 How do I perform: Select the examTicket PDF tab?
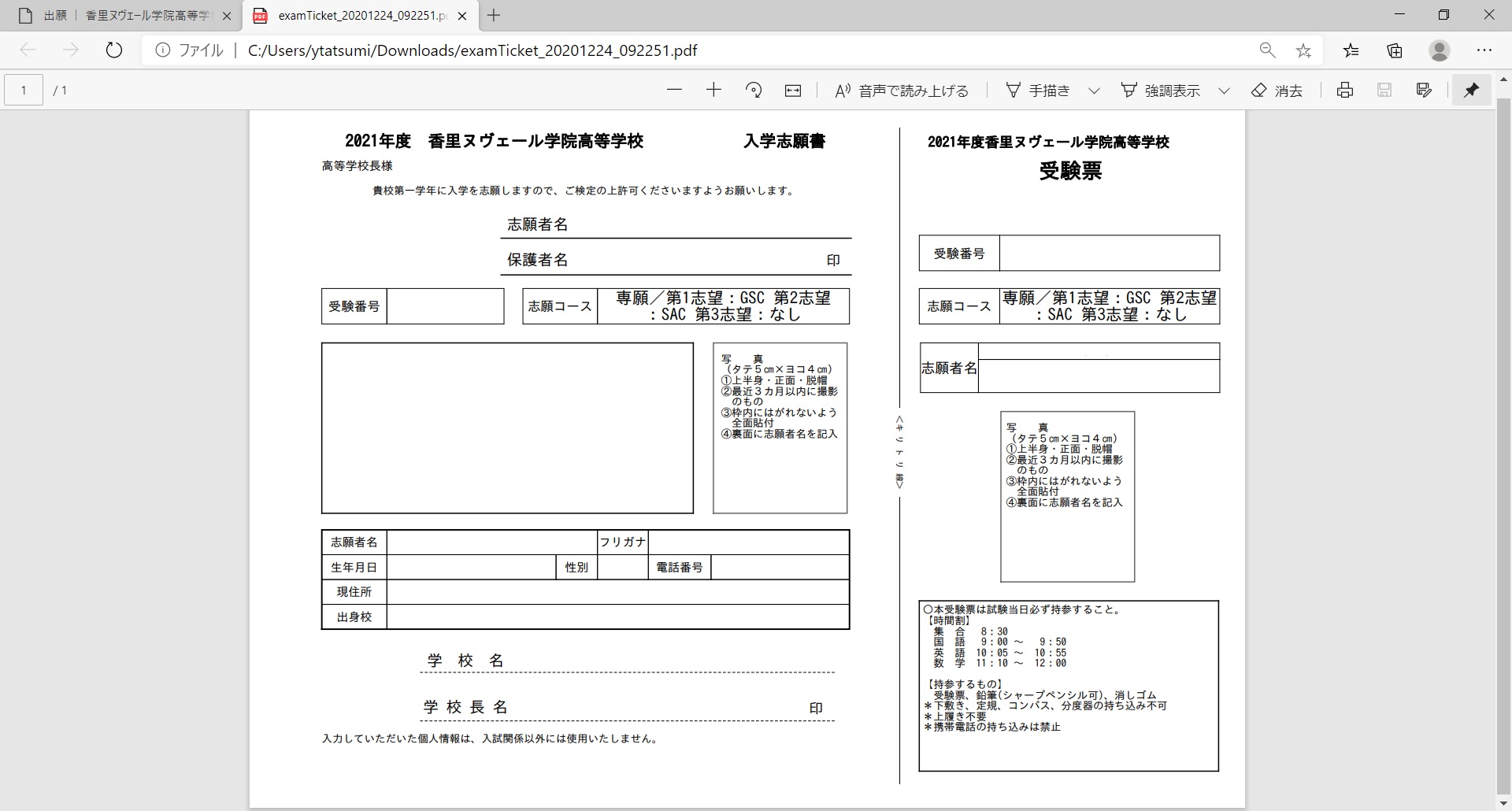361,16
